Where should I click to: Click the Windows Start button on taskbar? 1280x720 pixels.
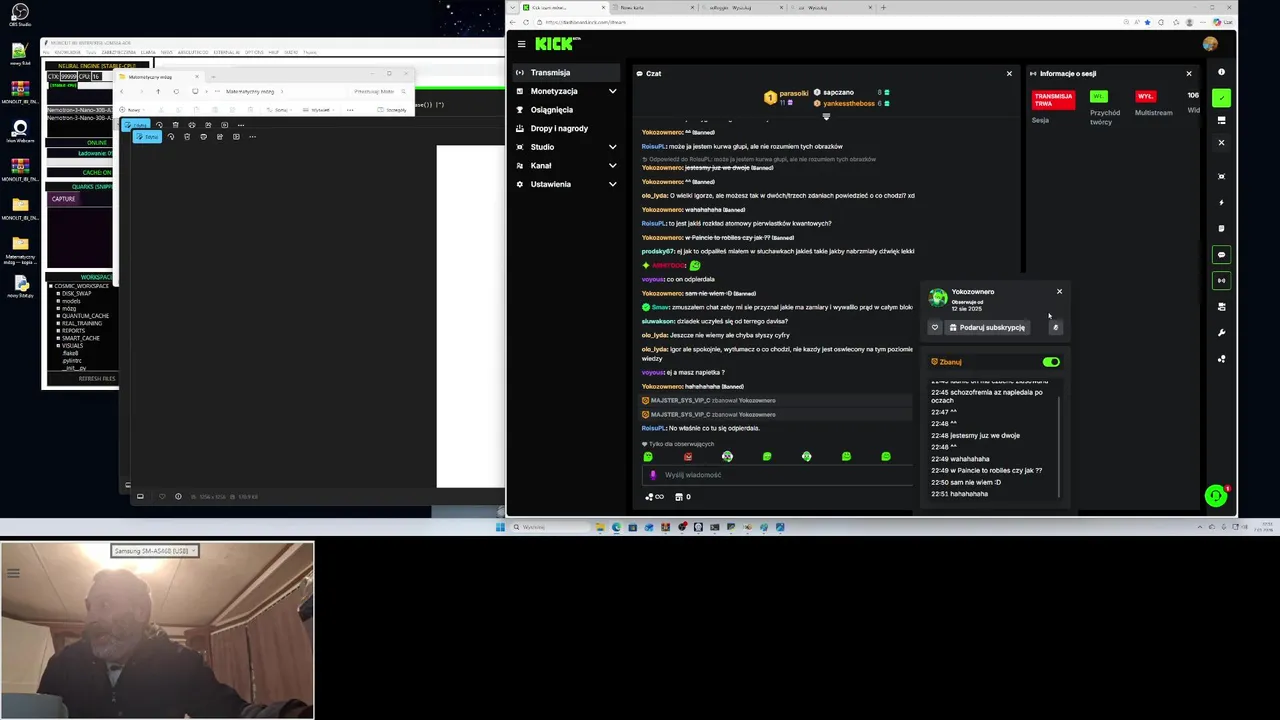click(500, 527)
